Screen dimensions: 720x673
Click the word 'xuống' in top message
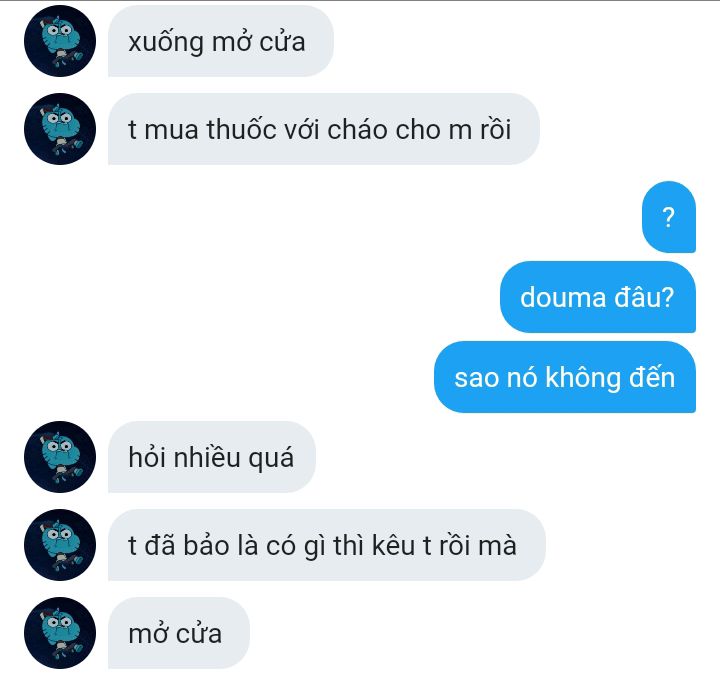pos(166,43)
